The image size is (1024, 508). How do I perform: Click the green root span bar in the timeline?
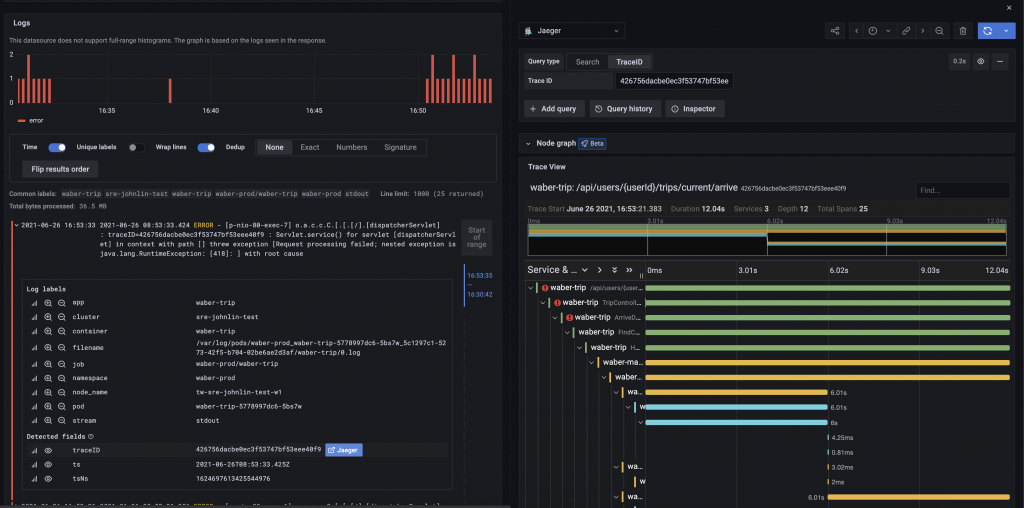point(827,287)
